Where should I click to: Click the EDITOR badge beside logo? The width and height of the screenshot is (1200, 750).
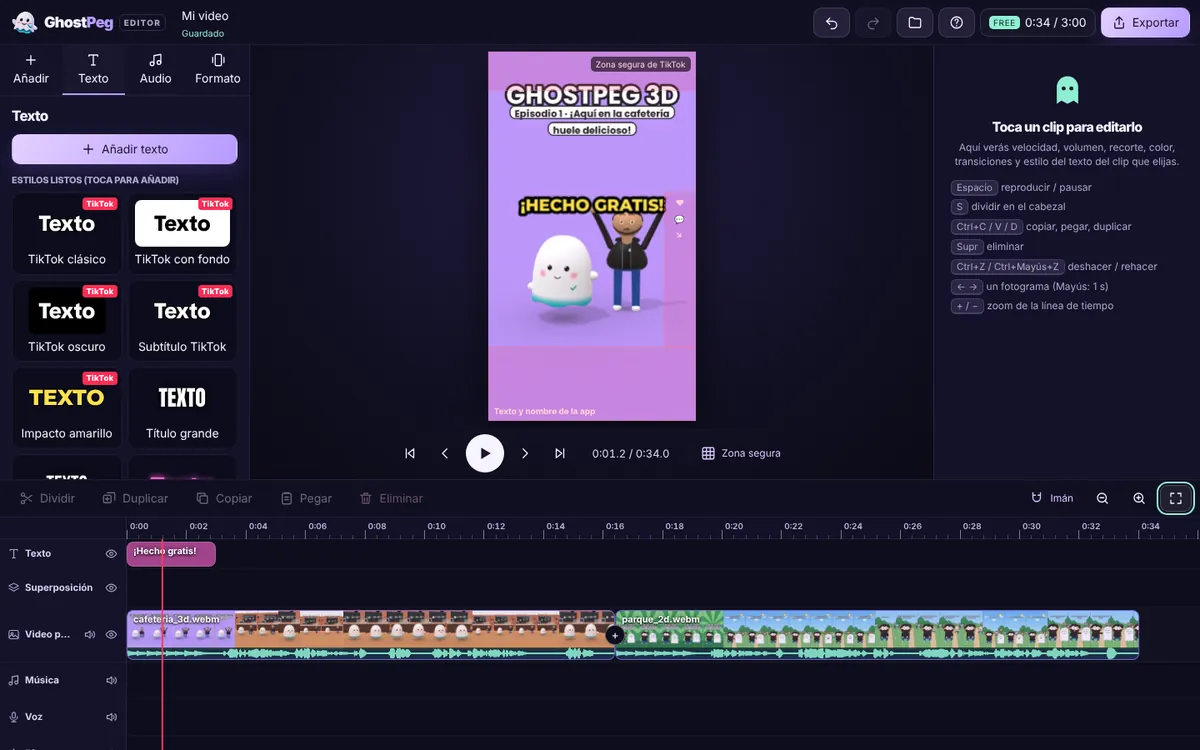(x=142, y=22)
